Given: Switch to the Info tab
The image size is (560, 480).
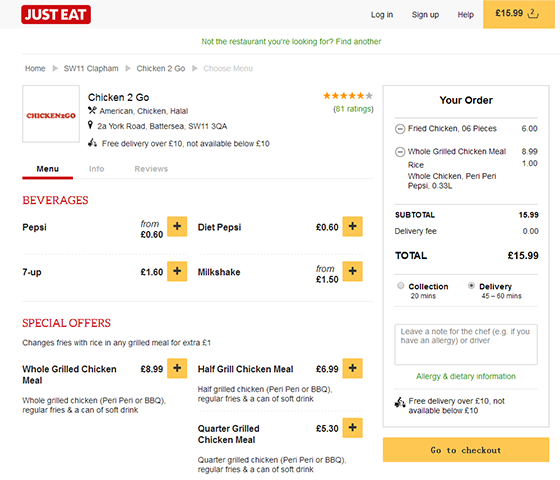Looking at the screenshot, I should (96, 169).
